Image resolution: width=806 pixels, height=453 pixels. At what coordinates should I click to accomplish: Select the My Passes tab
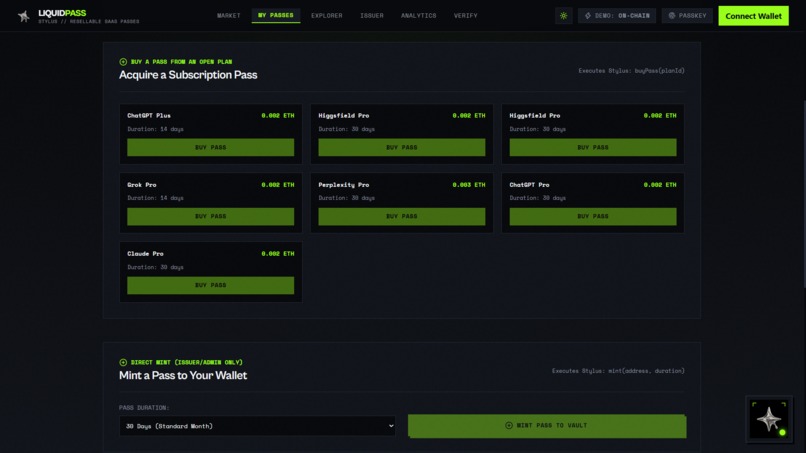pos(276,15)
